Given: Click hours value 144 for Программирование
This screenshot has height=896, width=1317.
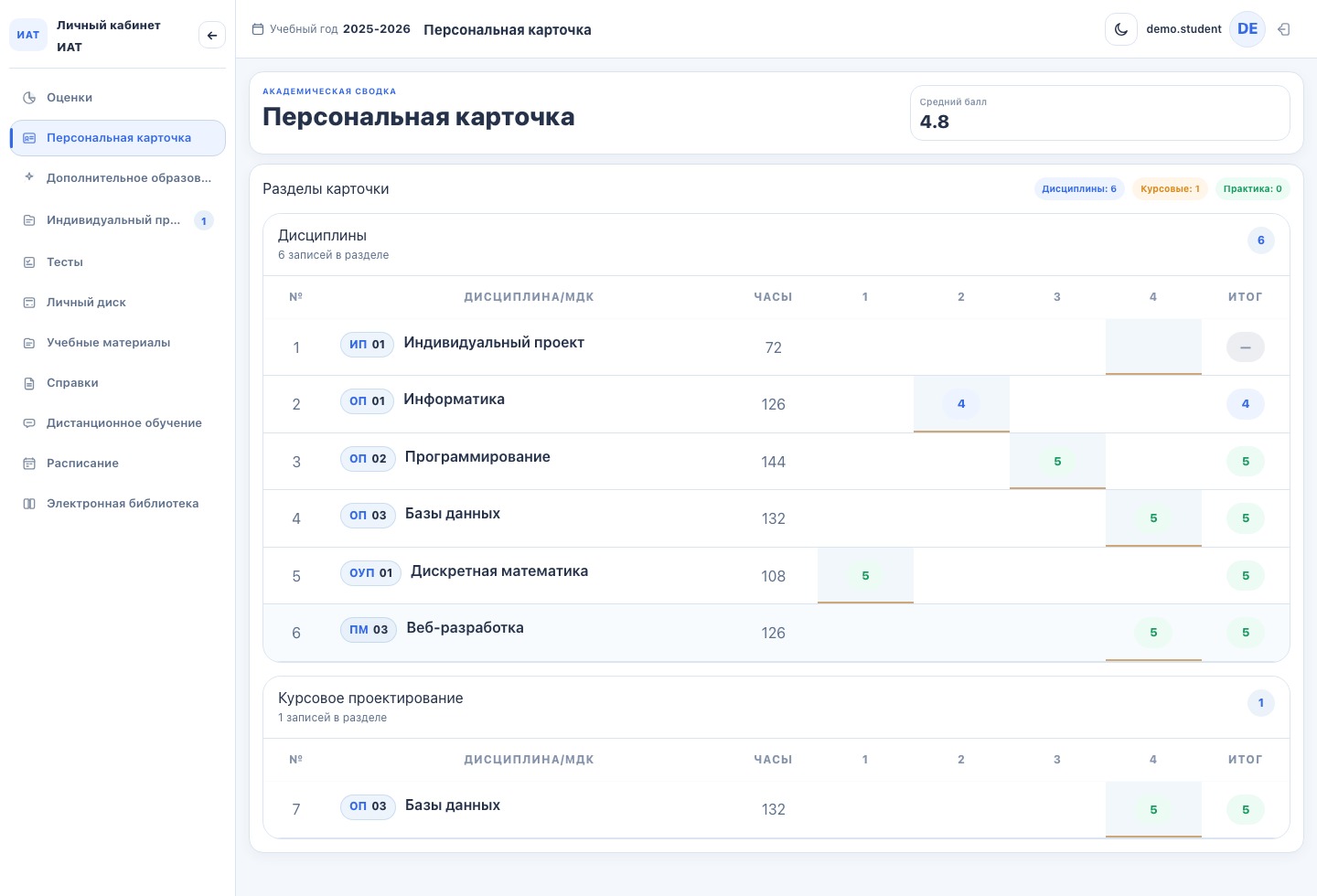Looking at the screenshot, I should click(x=774, y=462).
